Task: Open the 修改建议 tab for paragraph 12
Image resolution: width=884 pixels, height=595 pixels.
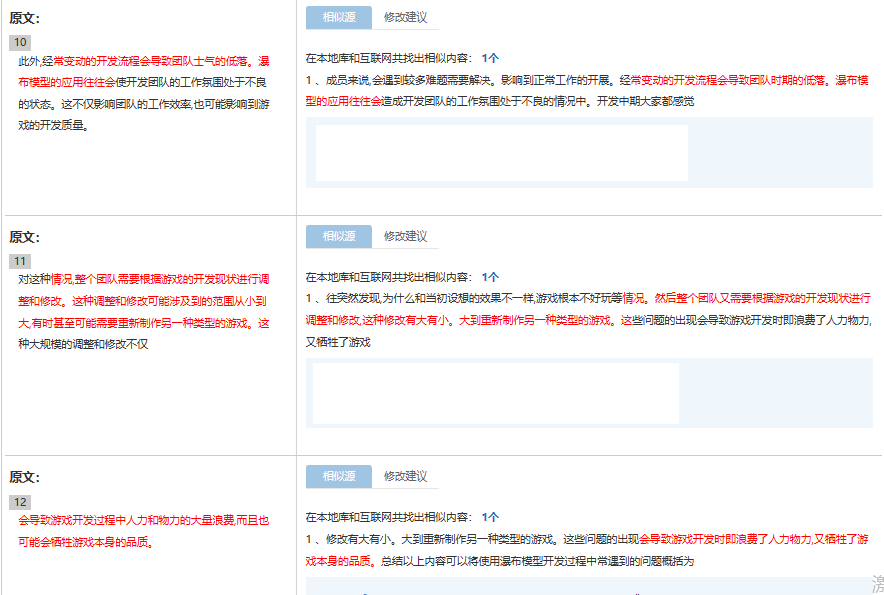Action: pyautogui.click(x=405, y=476)
